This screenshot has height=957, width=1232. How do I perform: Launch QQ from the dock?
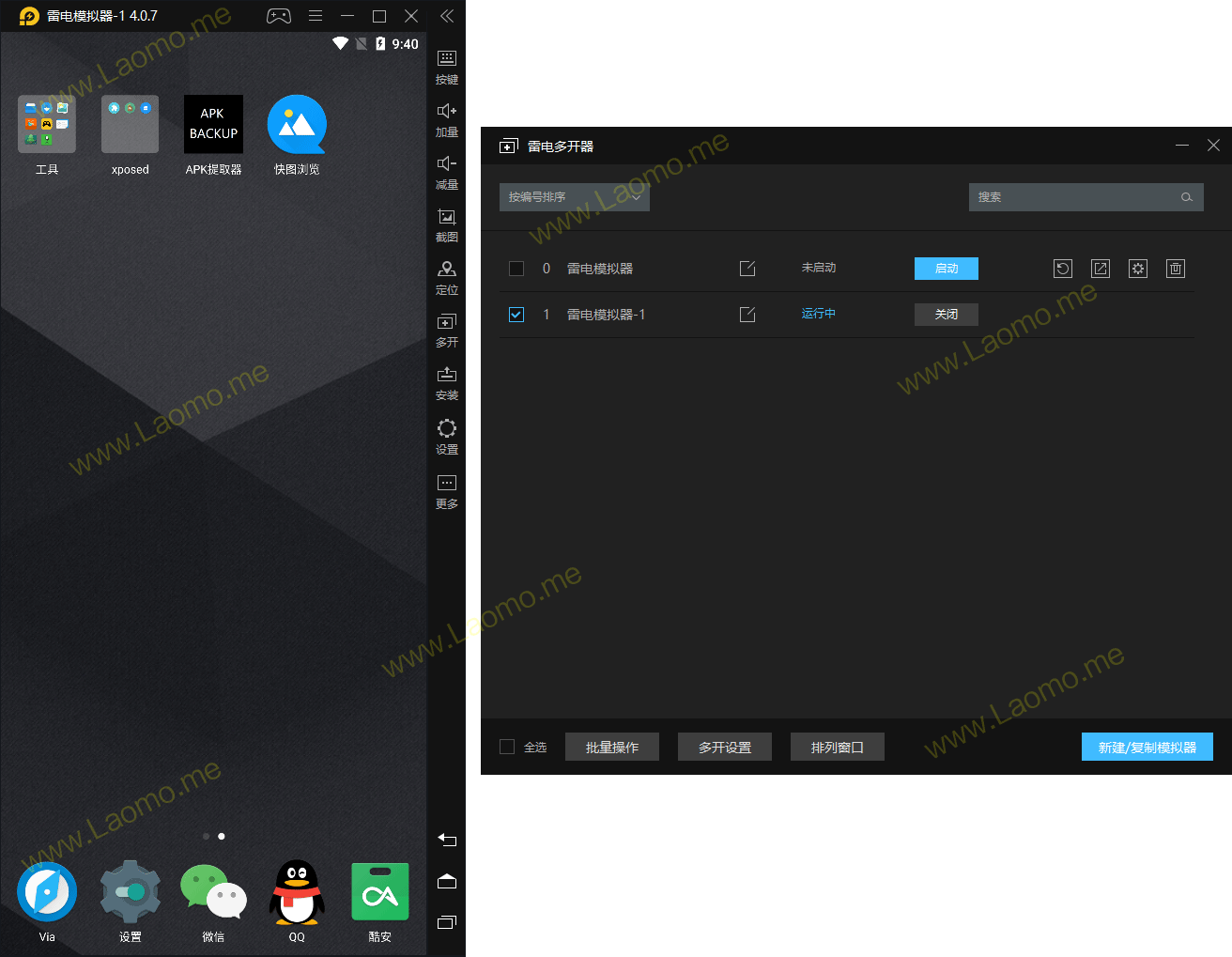point(297,901)
